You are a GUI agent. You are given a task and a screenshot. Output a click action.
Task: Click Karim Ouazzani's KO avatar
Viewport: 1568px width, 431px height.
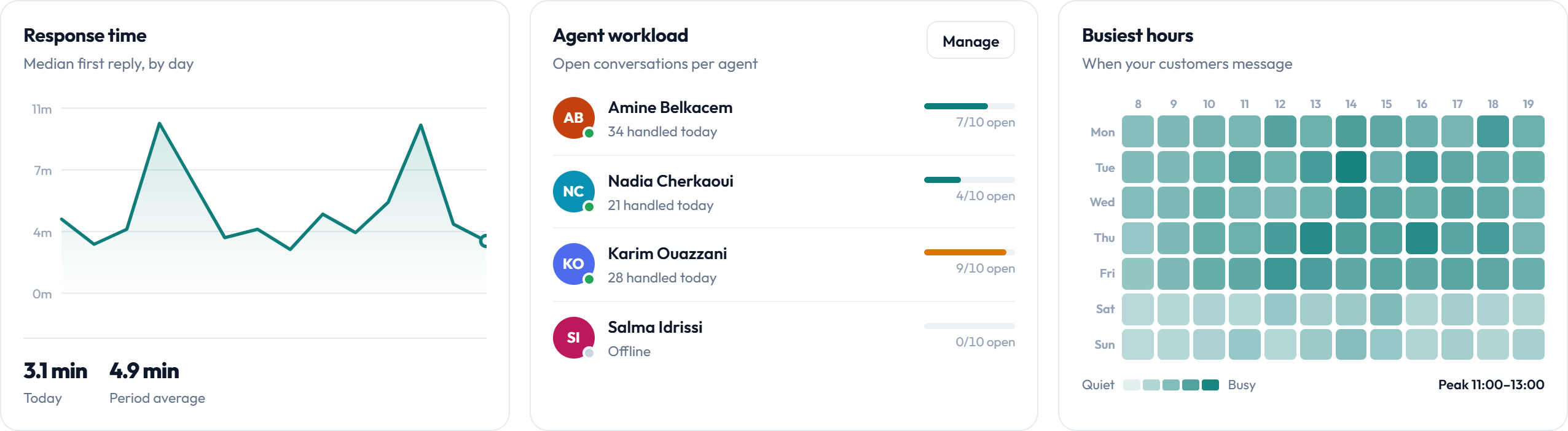573,264
